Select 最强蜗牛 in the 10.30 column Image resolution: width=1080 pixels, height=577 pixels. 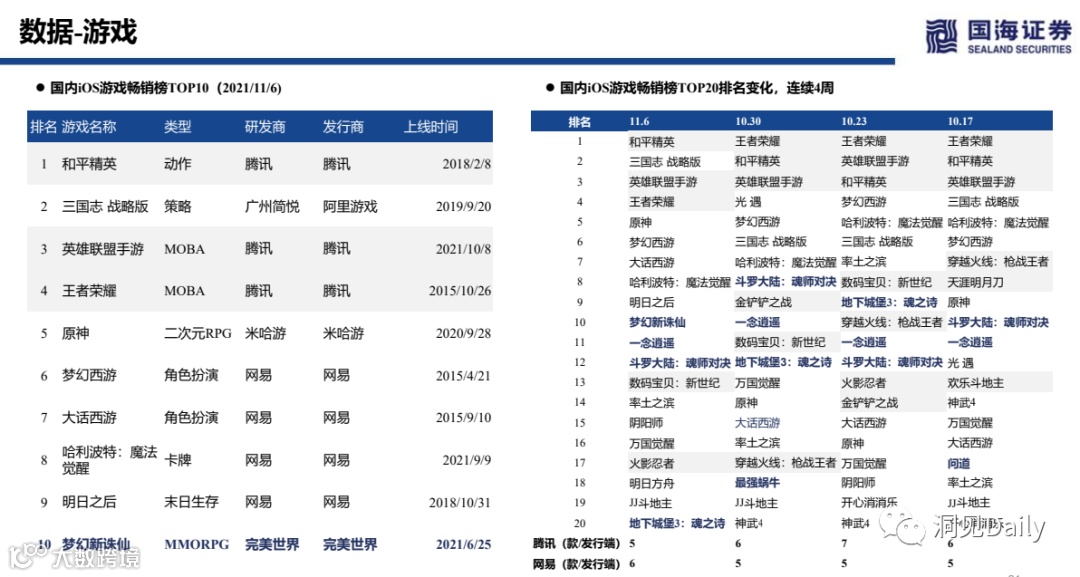(757, 483)
